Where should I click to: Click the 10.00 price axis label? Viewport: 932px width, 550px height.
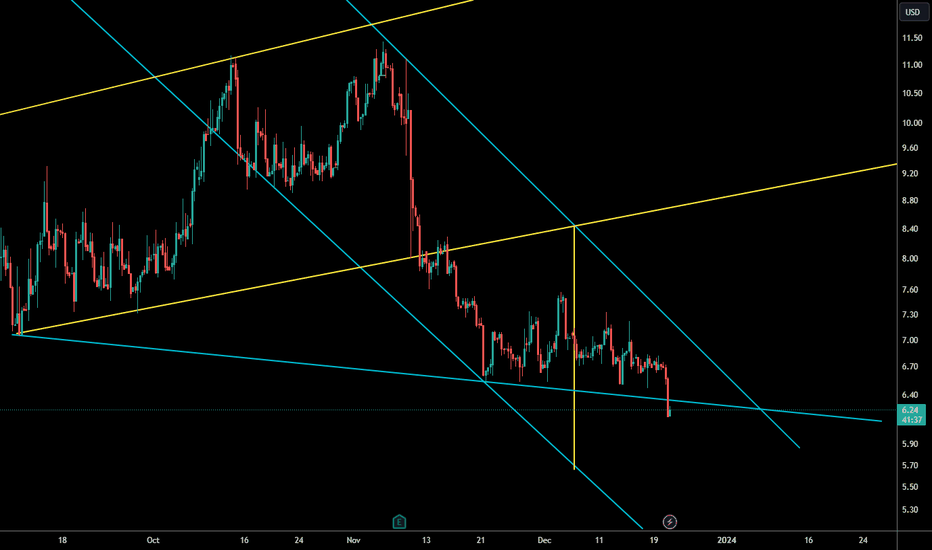[912, 123]
